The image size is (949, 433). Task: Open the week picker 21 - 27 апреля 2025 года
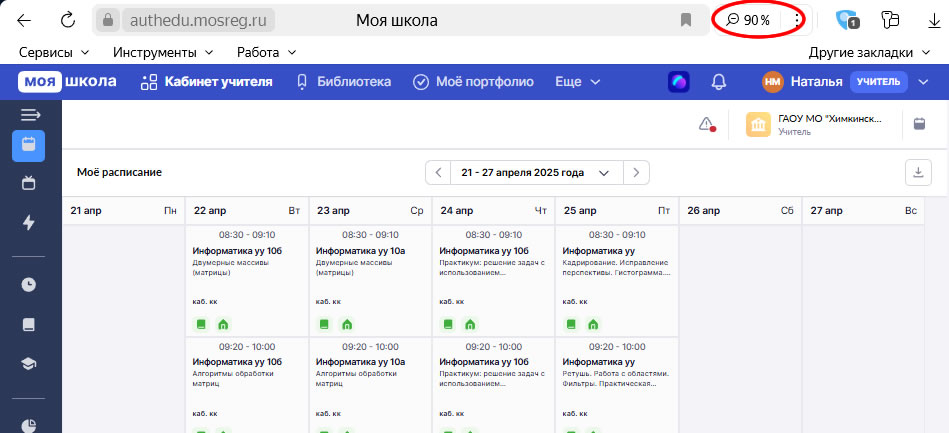(537, 173)
